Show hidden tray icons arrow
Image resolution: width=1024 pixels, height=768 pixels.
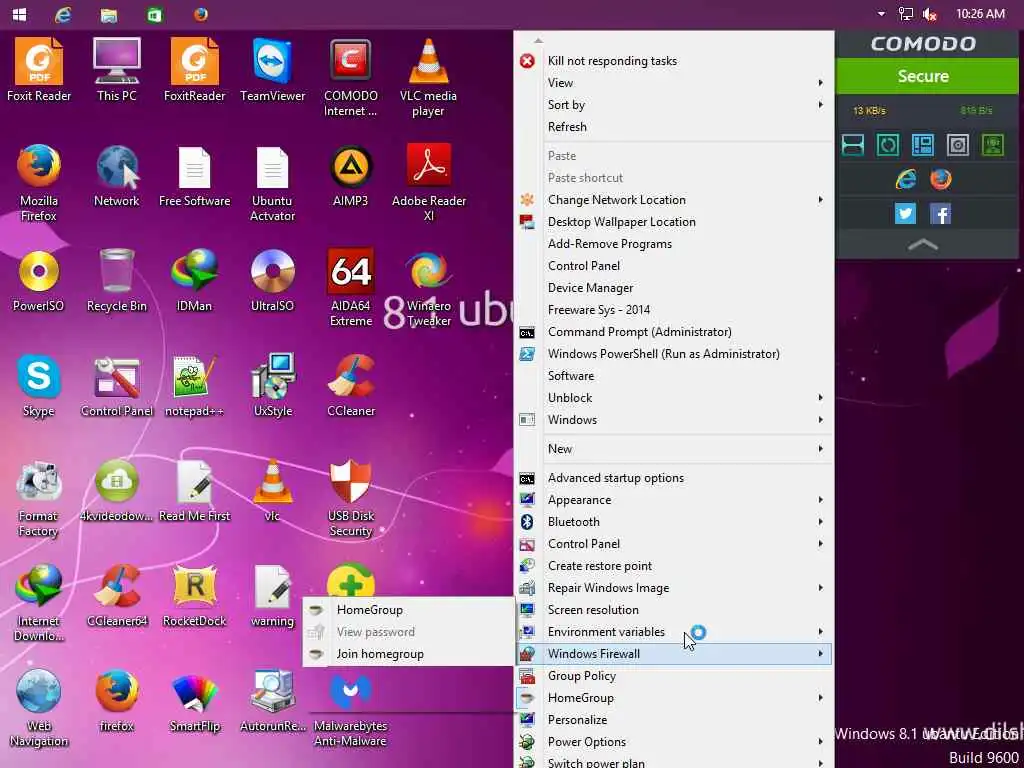[881, 14]
